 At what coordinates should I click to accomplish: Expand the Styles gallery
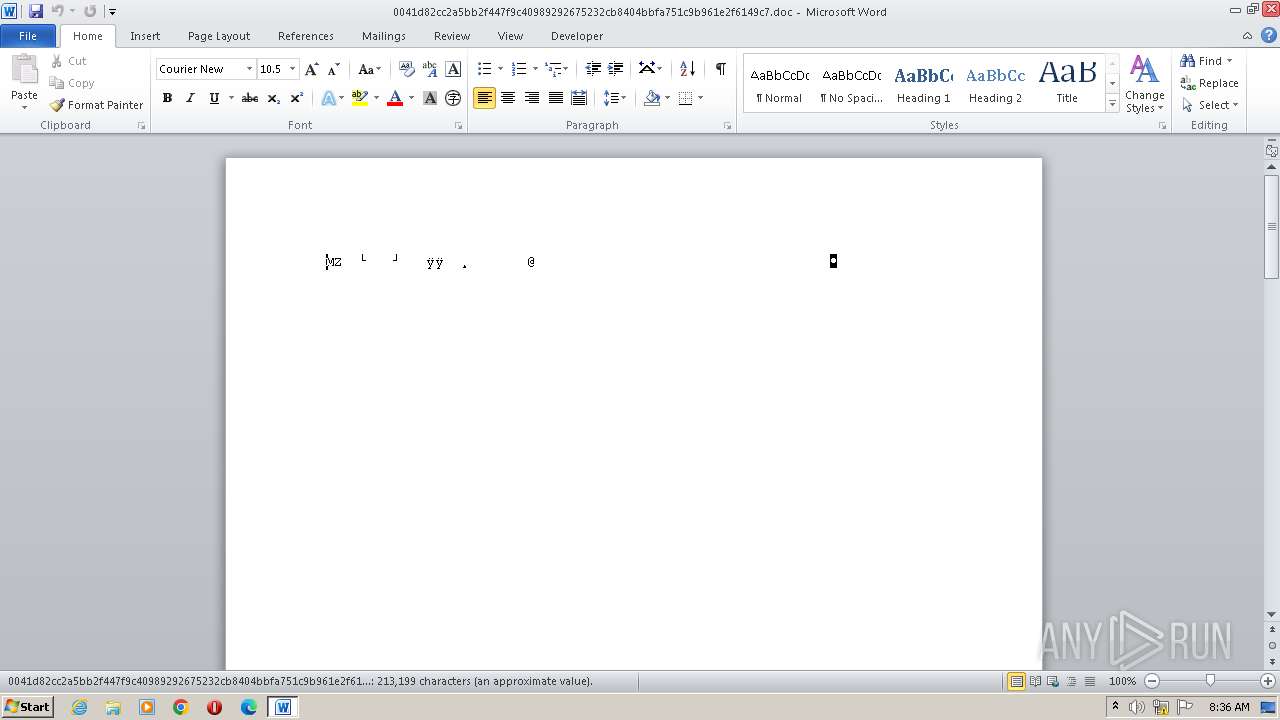tap(1112, 103)
